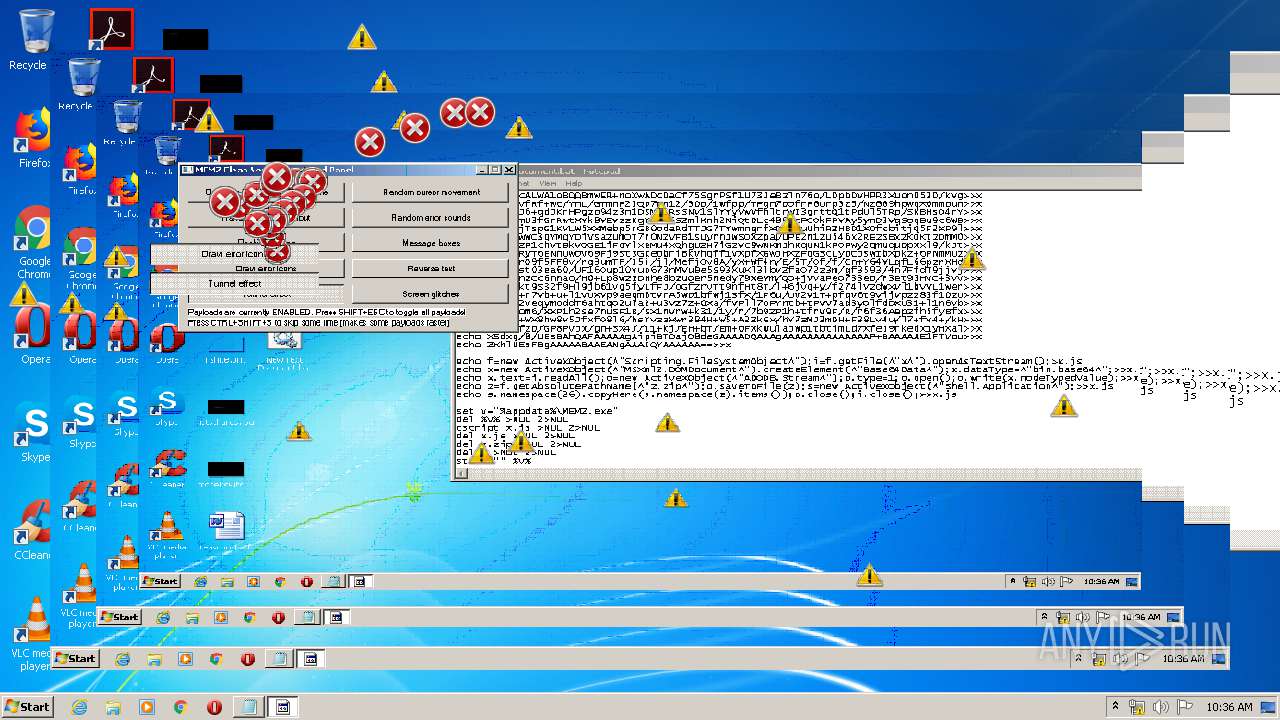Click Screen glitches button in MEMZ panel
The width and height of the screenshot is (1280, 720).
(431, 294)
